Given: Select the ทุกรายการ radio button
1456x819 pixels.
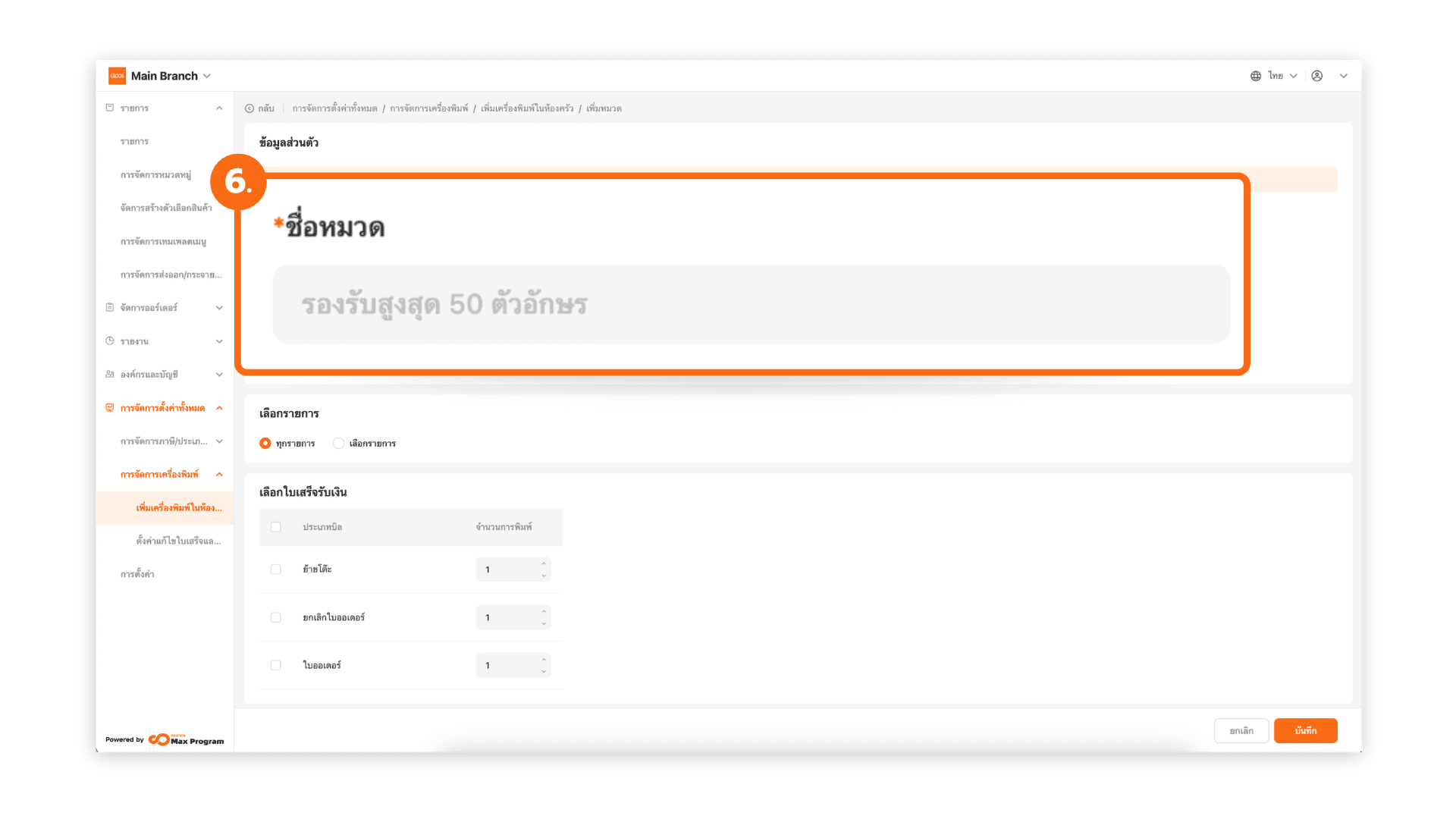Looking at the screenshot, I should (265, 444).
